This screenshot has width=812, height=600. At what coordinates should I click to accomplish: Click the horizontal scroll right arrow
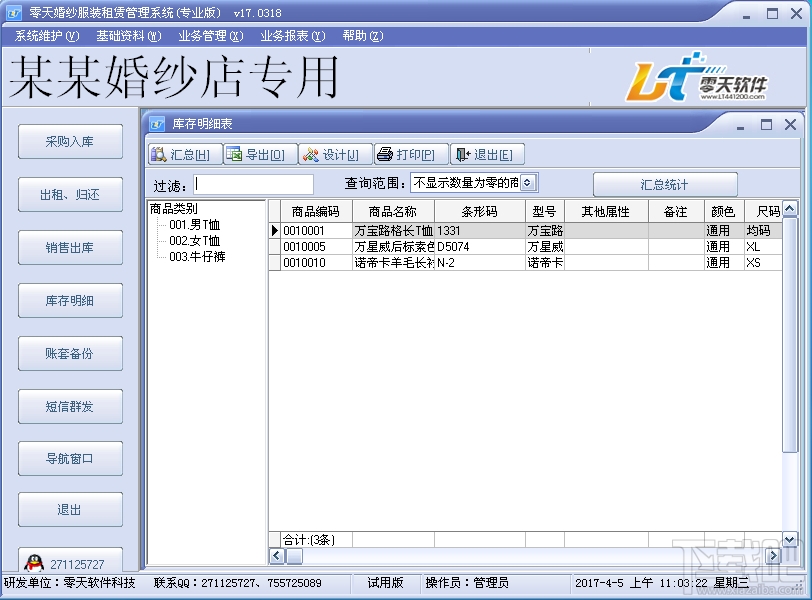tap(774, 556)
